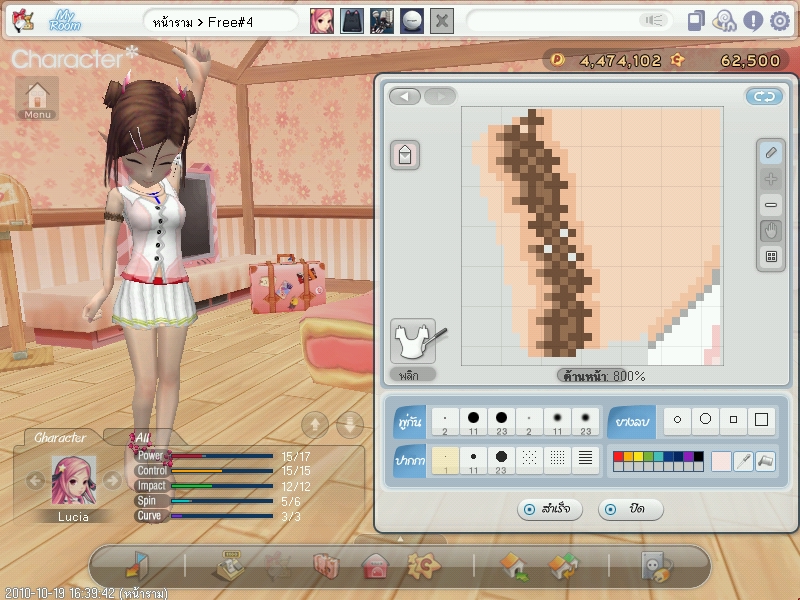800x600 pixels.
Task: Click the current pink color preview
Action: (721, 461)
